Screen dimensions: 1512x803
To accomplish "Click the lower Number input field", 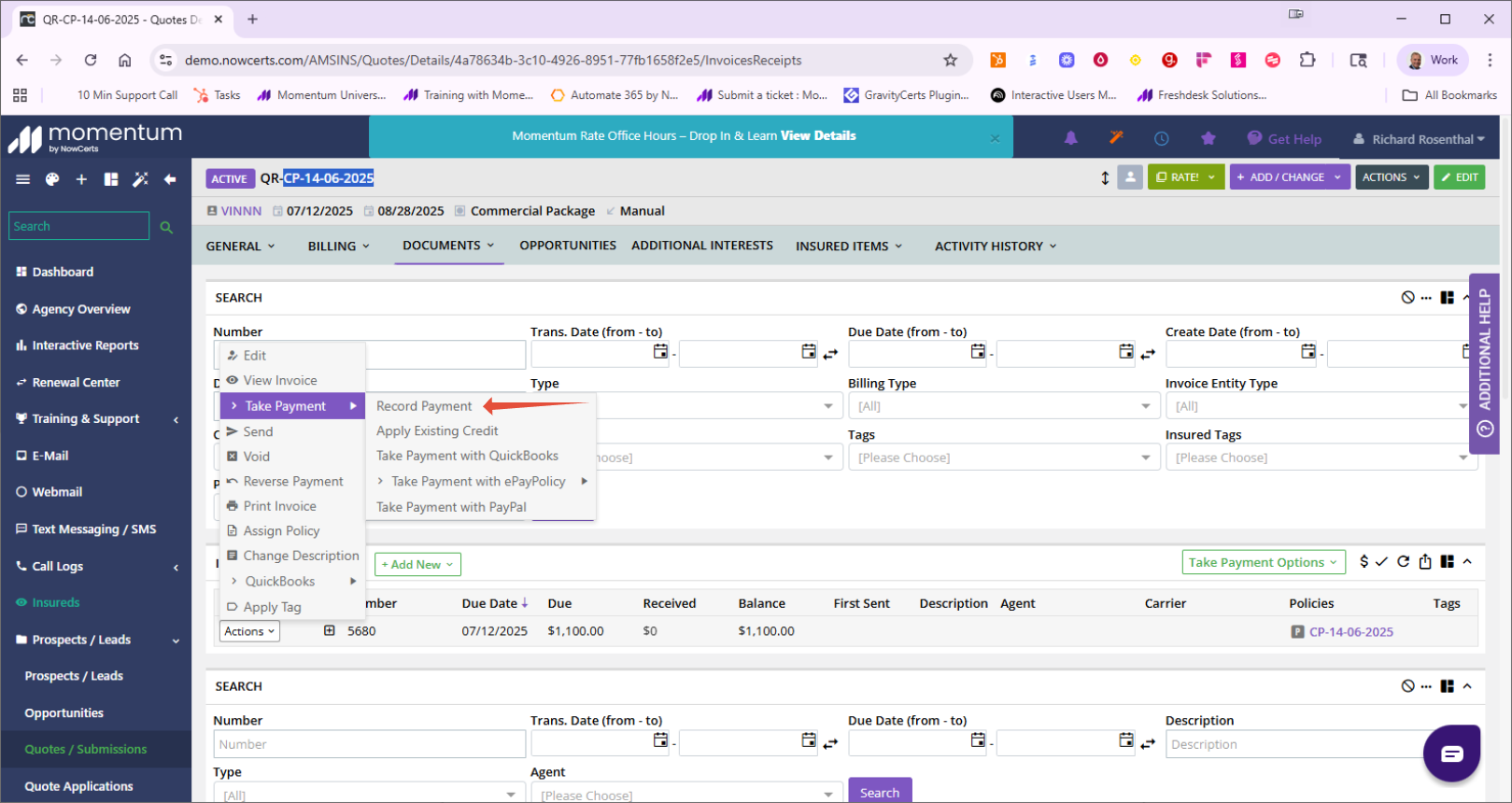I will pyautogui.click(x=370, y=744).
